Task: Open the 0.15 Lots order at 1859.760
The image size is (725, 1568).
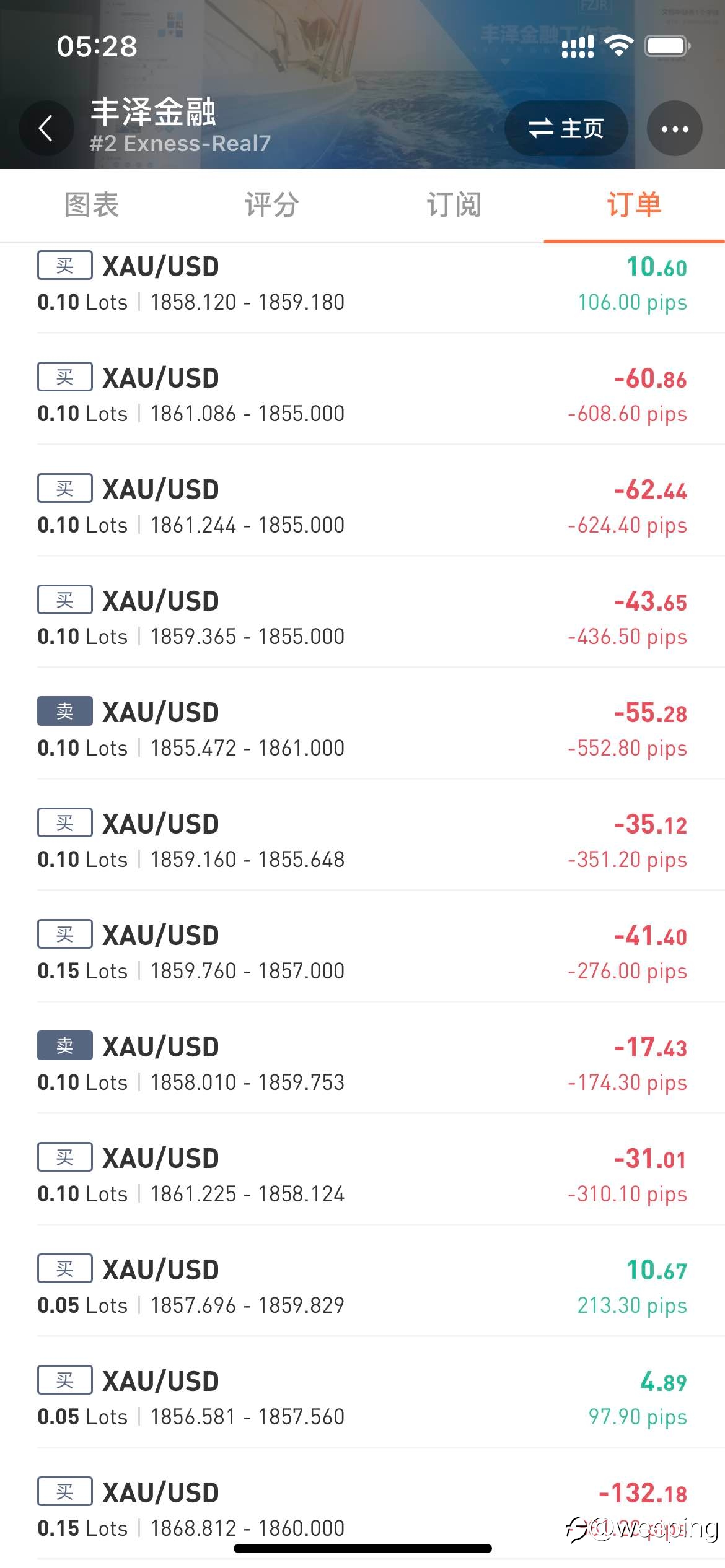Action: click(x=362, y=952)
